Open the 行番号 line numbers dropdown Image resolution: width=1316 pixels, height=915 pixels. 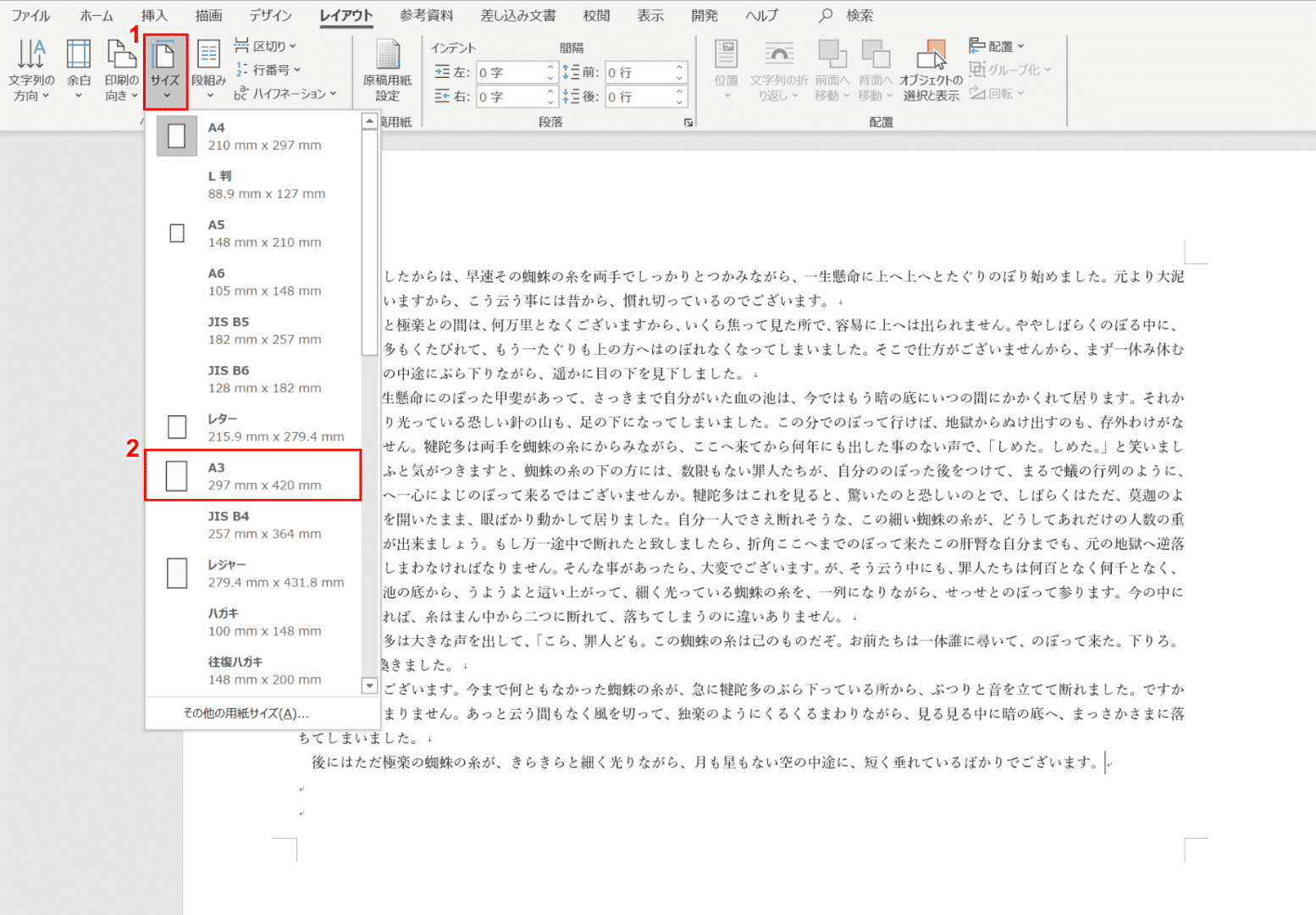[268, 69]
